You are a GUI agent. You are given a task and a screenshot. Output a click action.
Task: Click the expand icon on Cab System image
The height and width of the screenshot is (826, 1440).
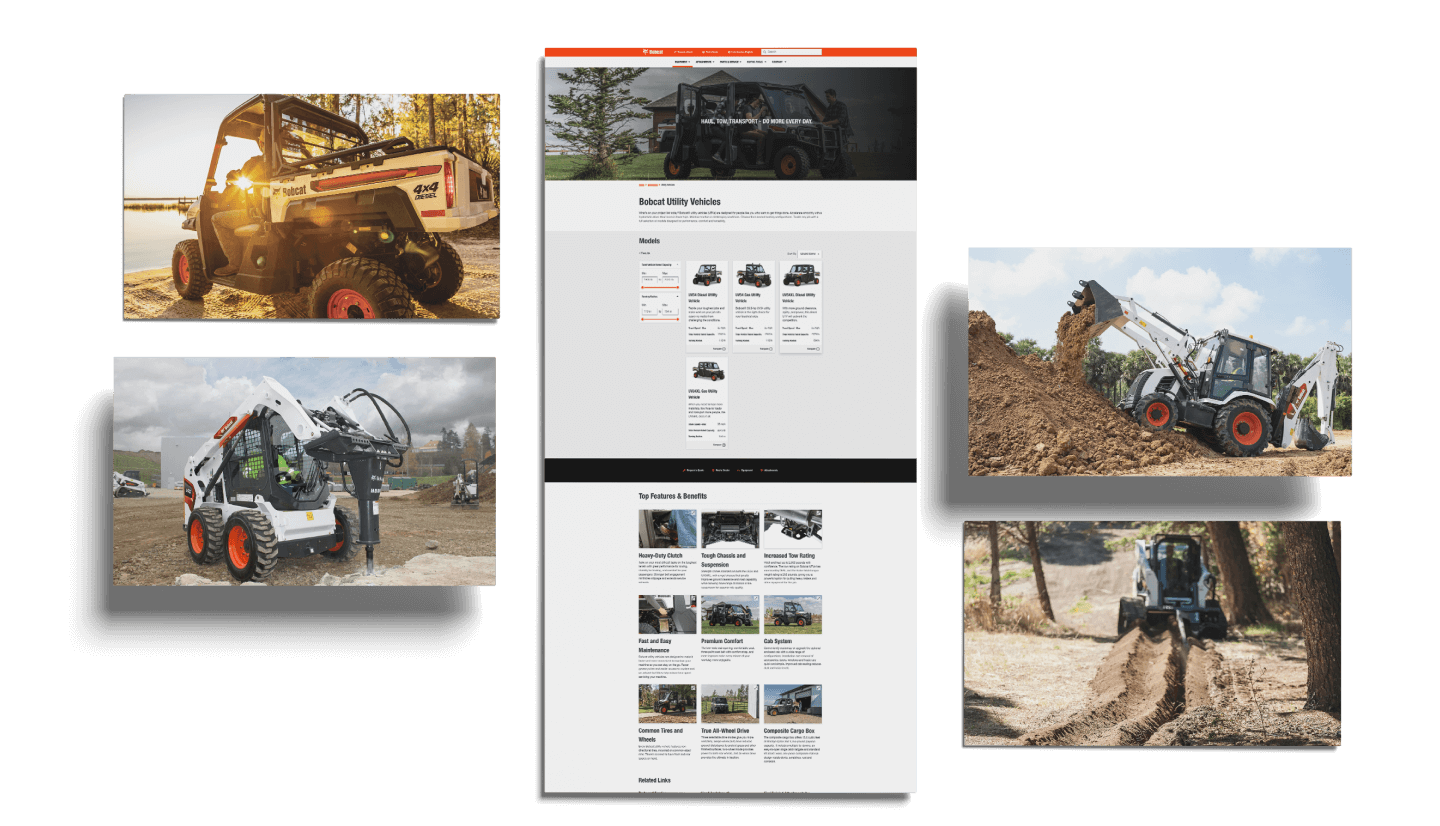pos(818,599)
